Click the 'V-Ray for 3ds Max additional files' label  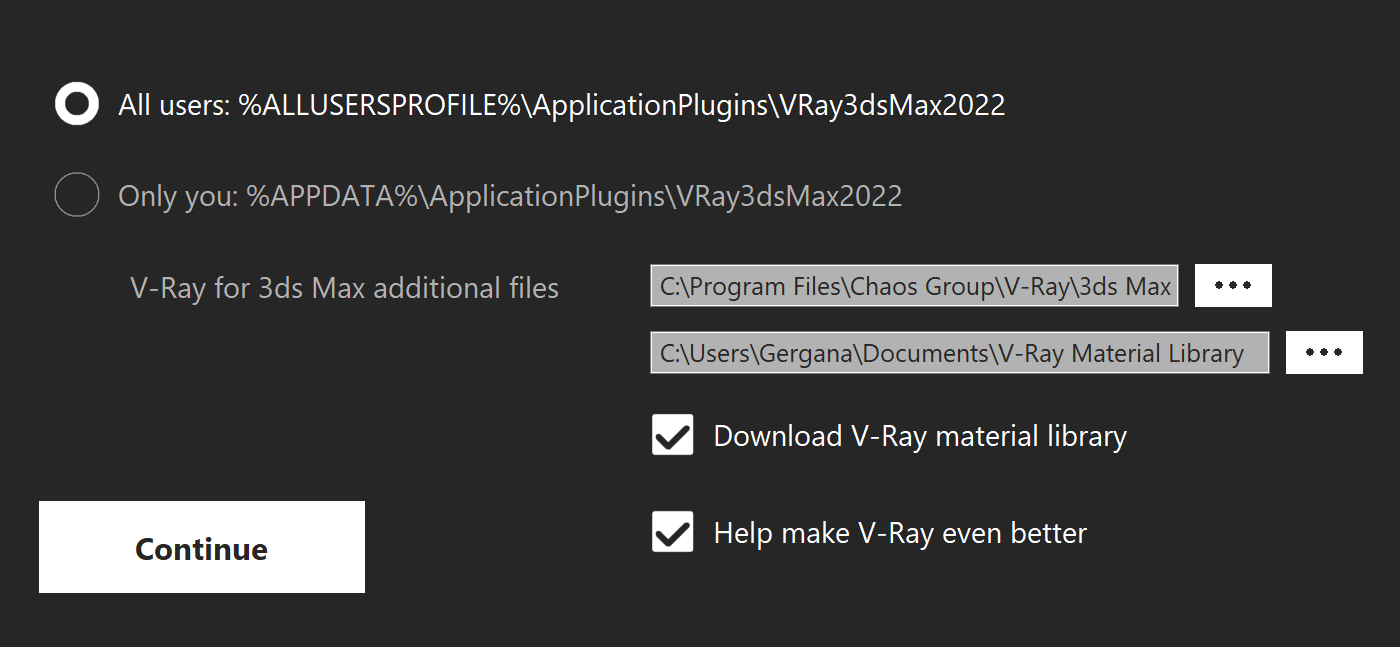tap(344, 288)
